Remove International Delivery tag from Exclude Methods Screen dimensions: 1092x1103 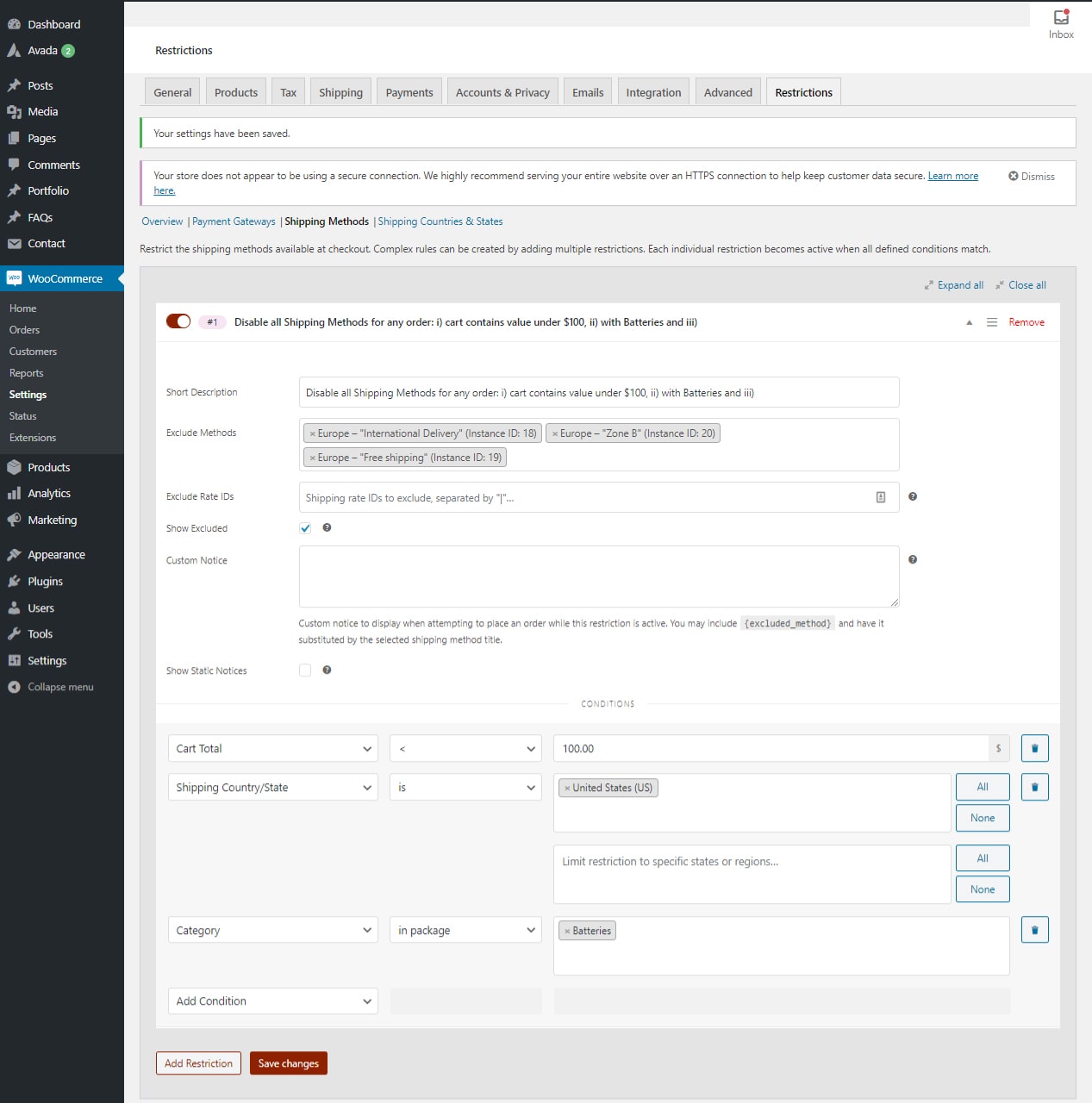[x=312, y=434]
